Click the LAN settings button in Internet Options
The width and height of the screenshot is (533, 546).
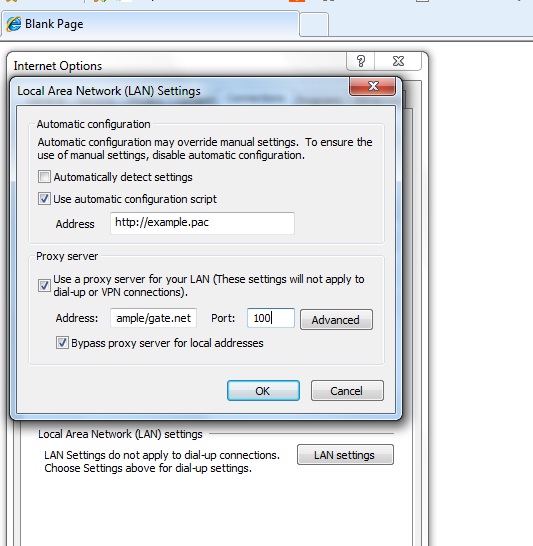[345, 454]
